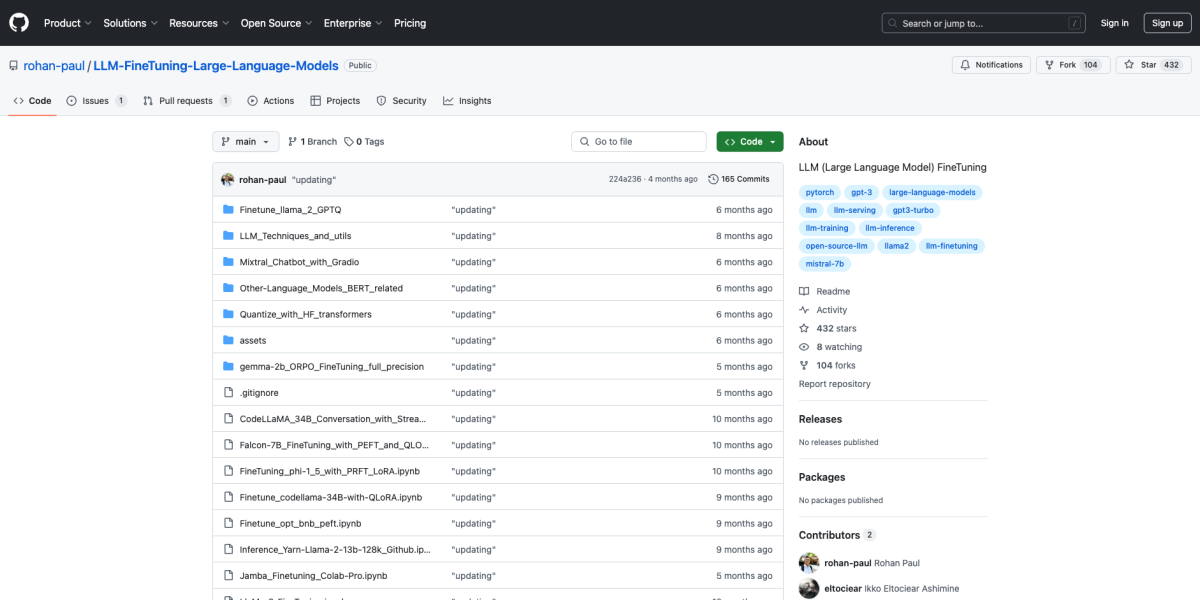This screenshot has height=600, width=1200.
Task: Fork the repository
Action: [1060, 65]
